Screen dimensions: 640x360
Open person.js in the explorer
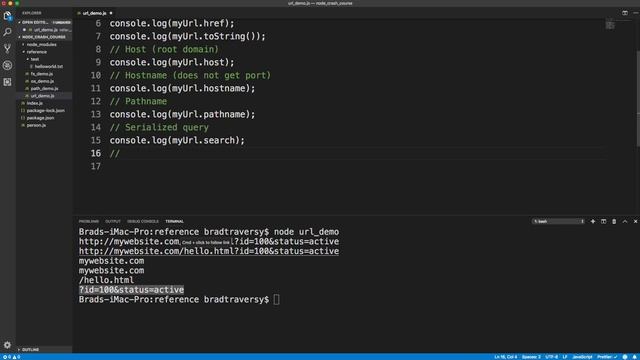pyautogui.click(x=36, y=125)
